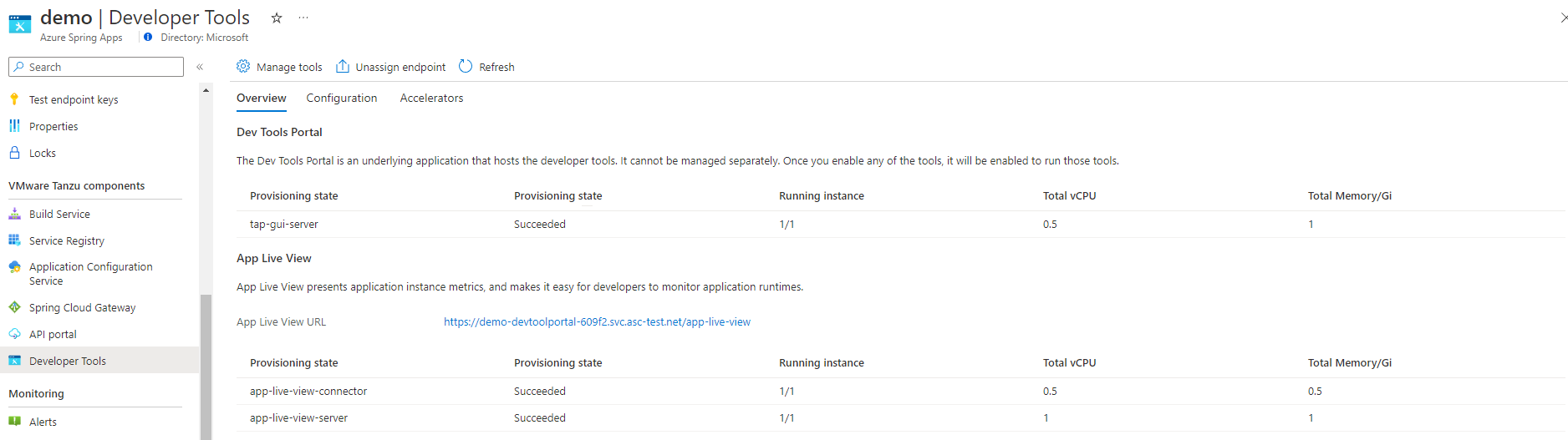Click the Spring Cloud Gateway icon
Image resolution: width=1568 pixels, height=440 pixels.
[14, 307]
